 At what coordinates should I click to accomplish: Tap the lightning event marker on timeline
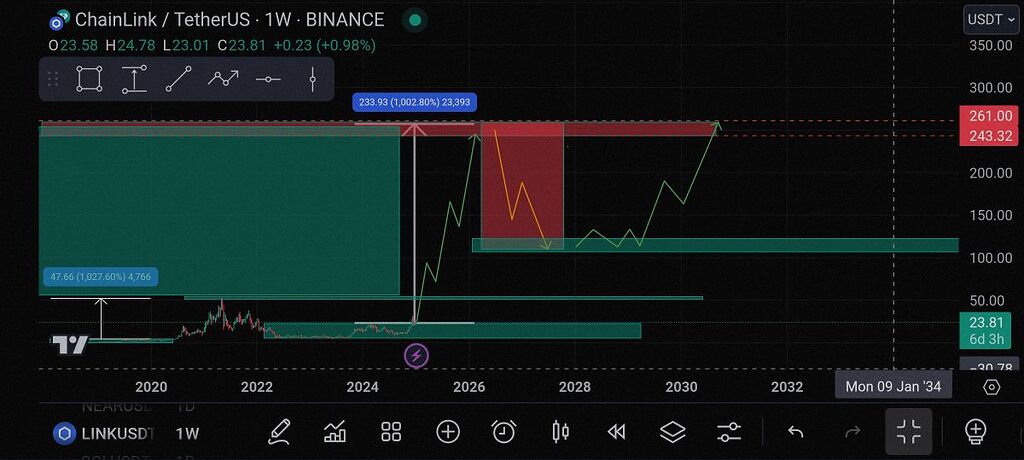click(417, 356)
